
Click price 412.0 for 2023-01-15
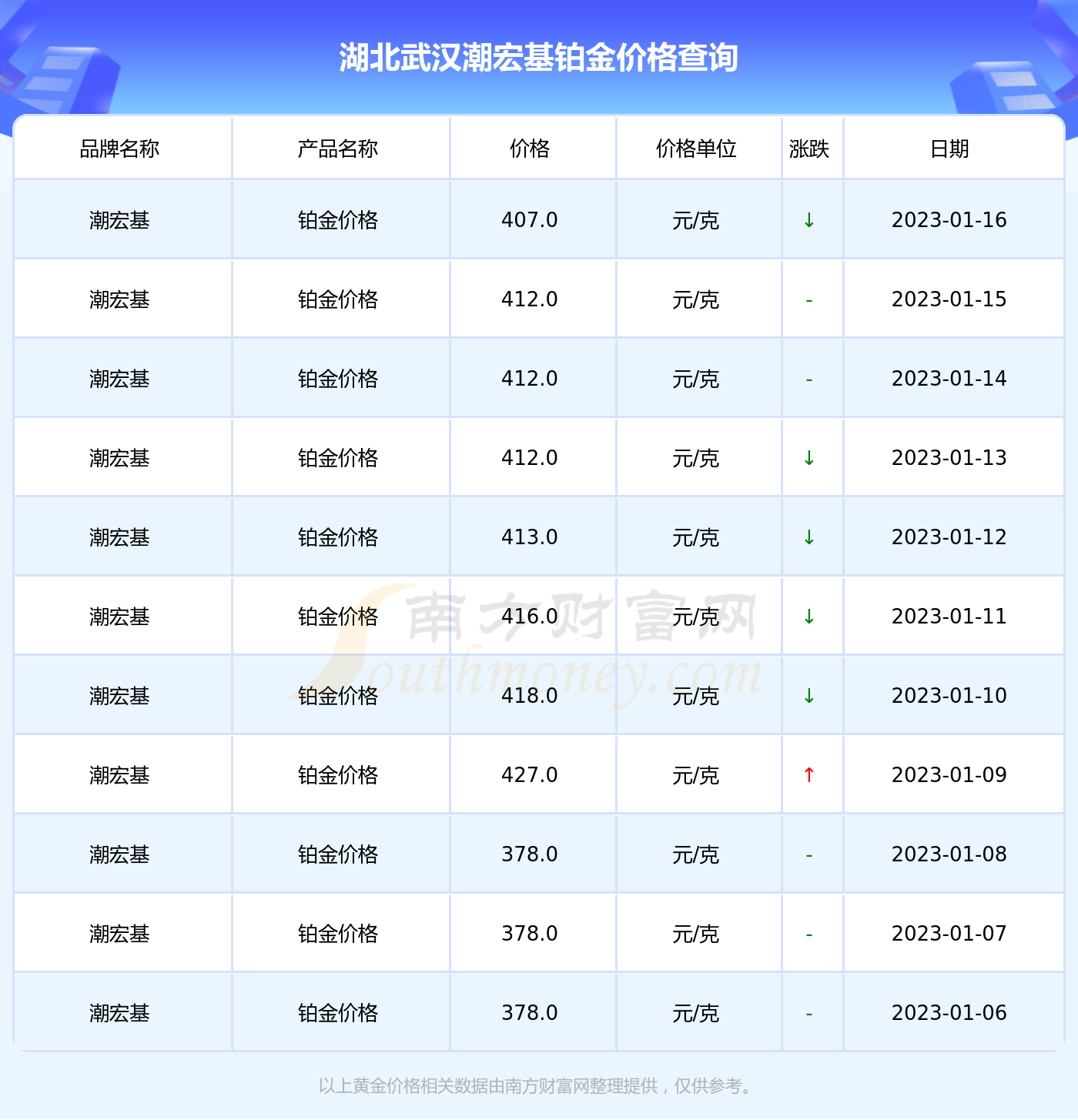(530, 299)
